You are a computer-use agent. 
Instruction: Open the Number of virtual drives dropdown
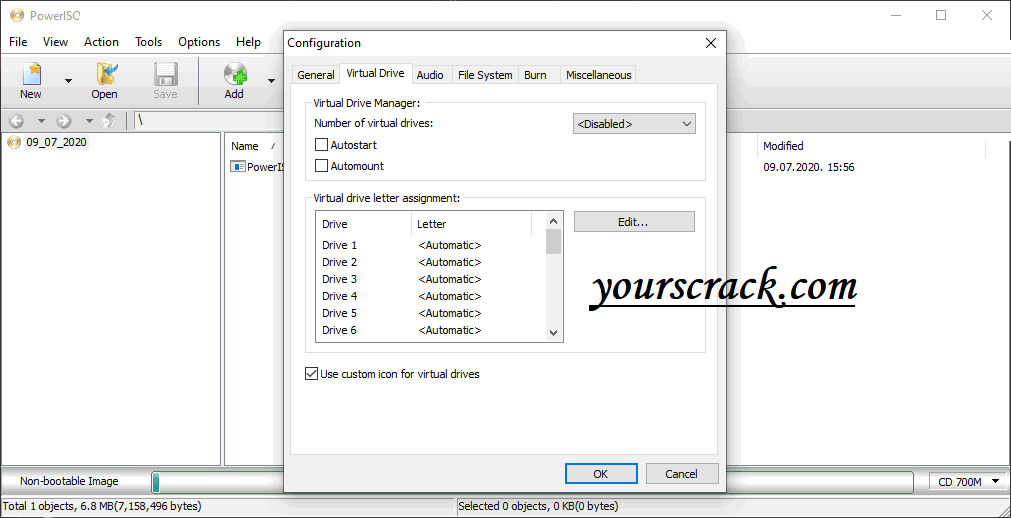(634, 124)
